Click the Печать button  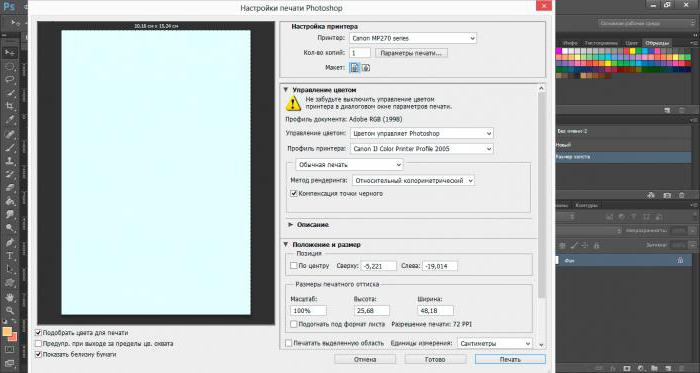[510, 360]
